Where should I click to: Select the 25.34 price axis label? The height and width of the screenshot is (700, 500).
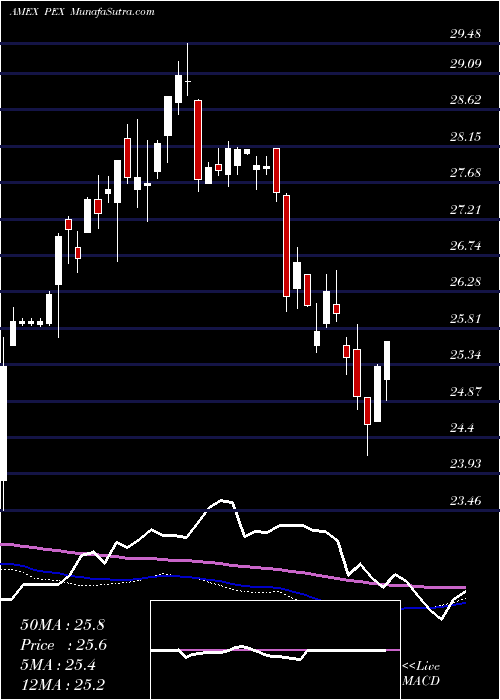[466, 355]
